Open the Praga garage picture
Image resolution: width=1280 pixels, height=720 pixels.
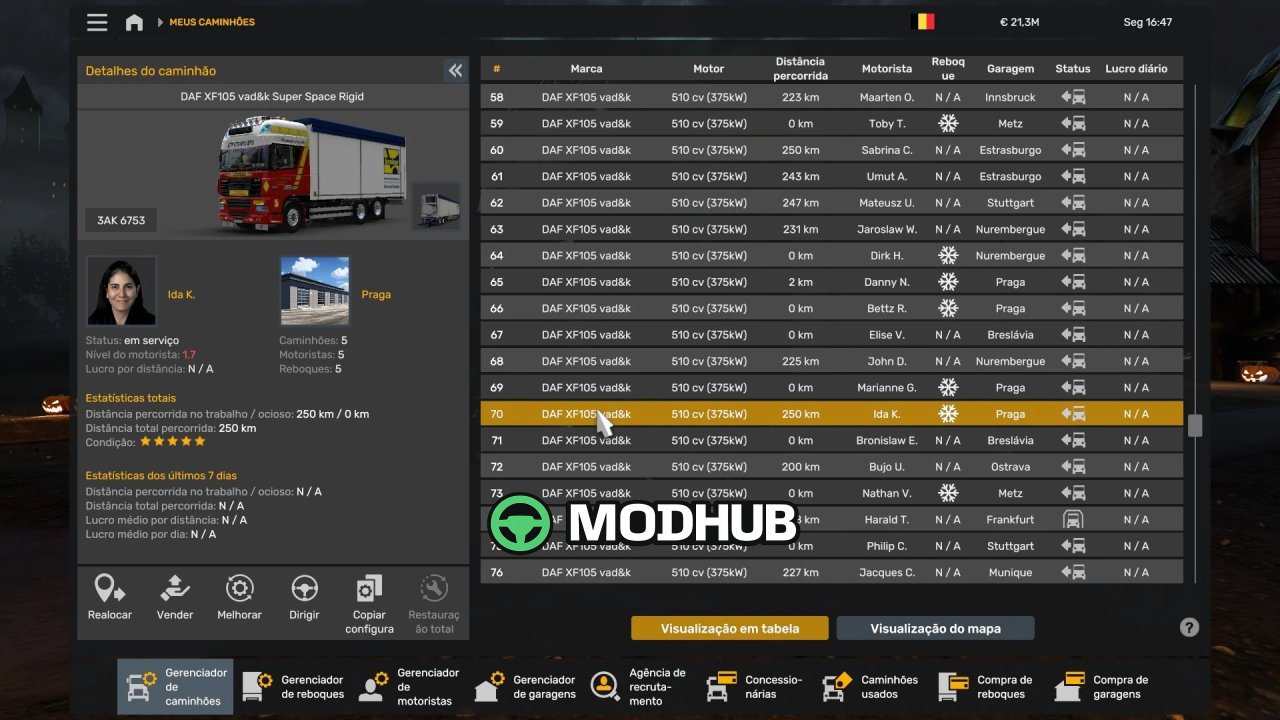tap(315, 291)
